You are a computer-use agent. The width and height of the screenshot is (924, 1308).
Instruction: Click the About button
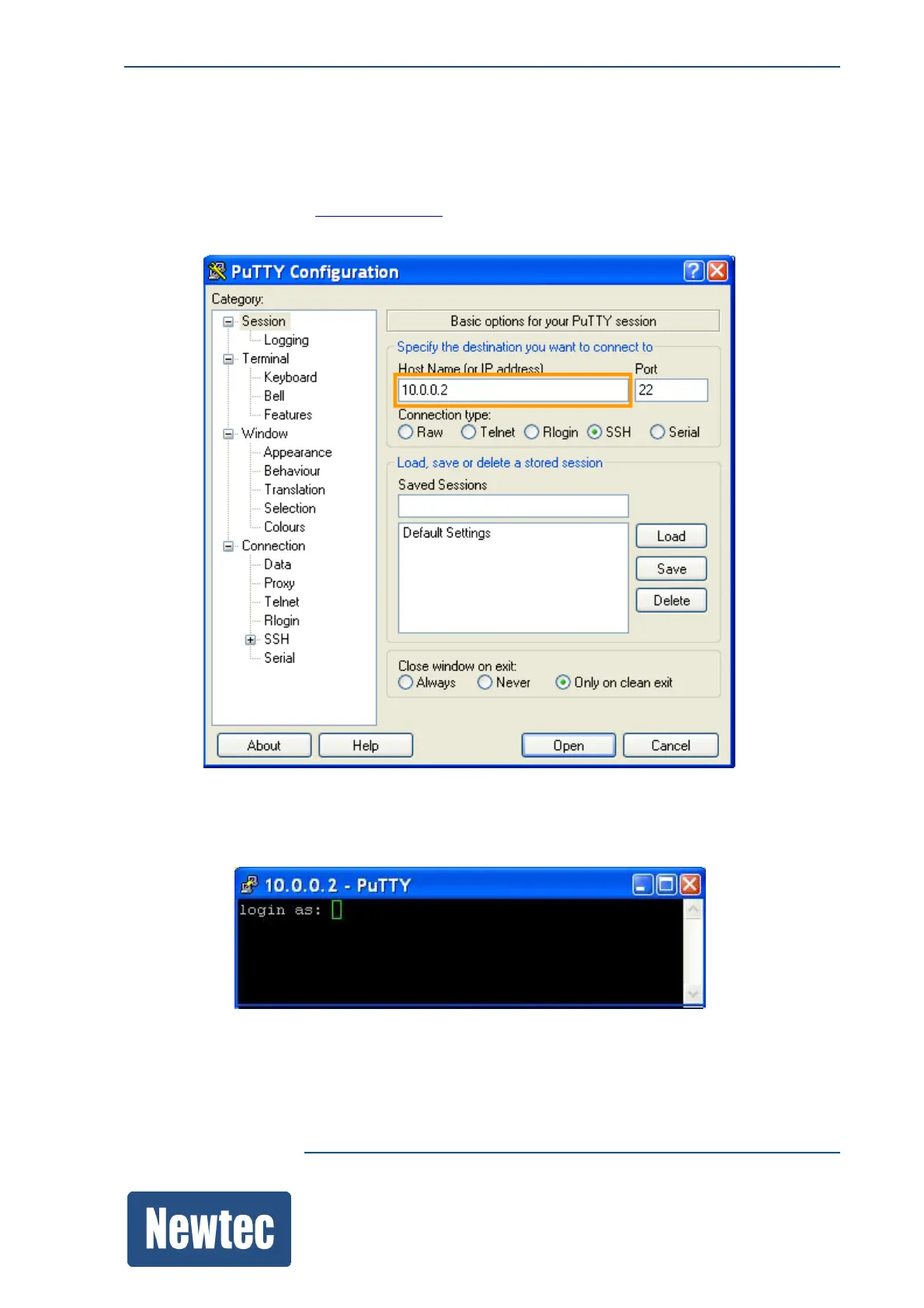264,746
